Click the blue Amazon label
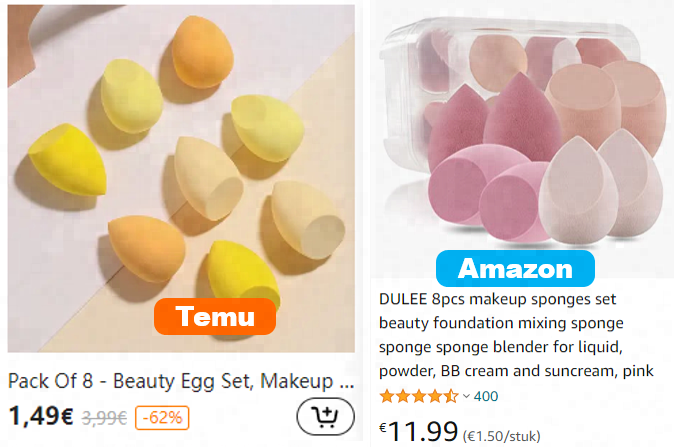The image size is (674, 447). [x=515, y=269]
